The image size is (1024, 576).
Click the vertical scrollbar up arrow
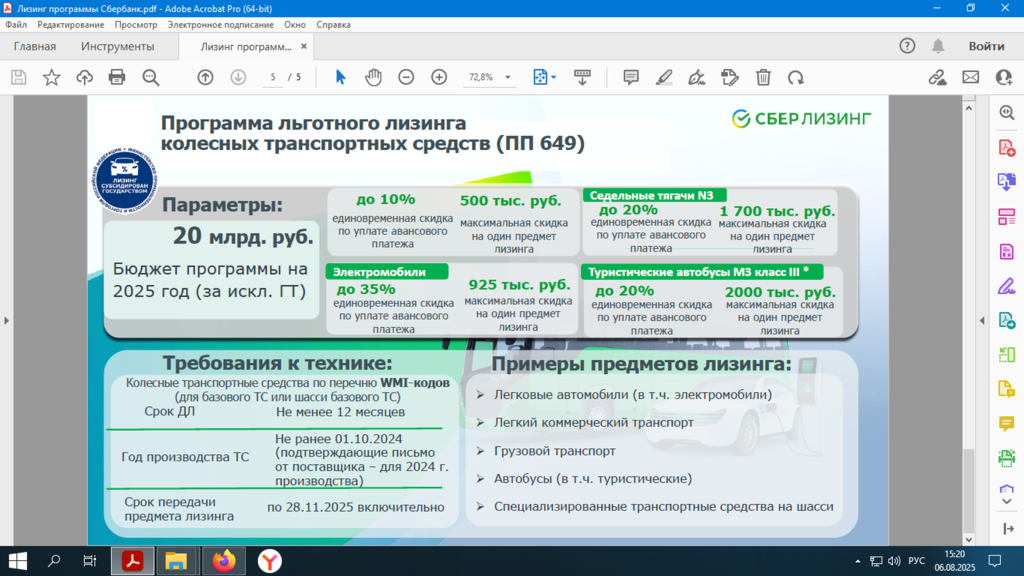(968, 108)
